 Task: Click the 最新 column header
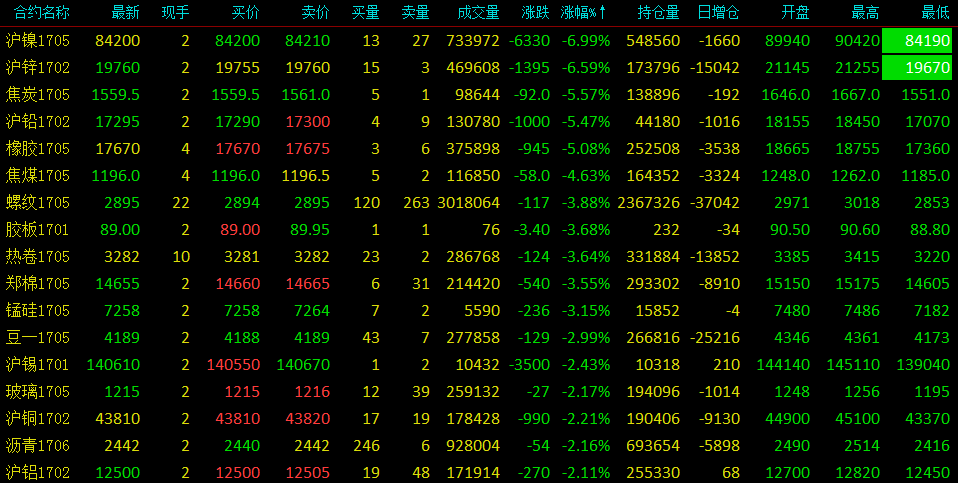point(126,12)
